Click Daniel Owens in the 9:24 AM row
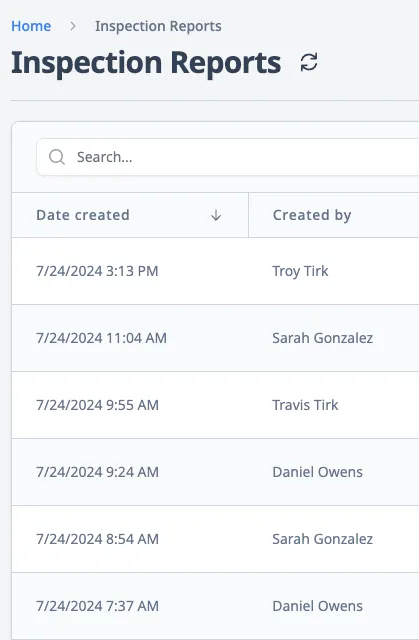Image resolution: width=419 pixels, height=640 pixels. click(x=317, y=472)
